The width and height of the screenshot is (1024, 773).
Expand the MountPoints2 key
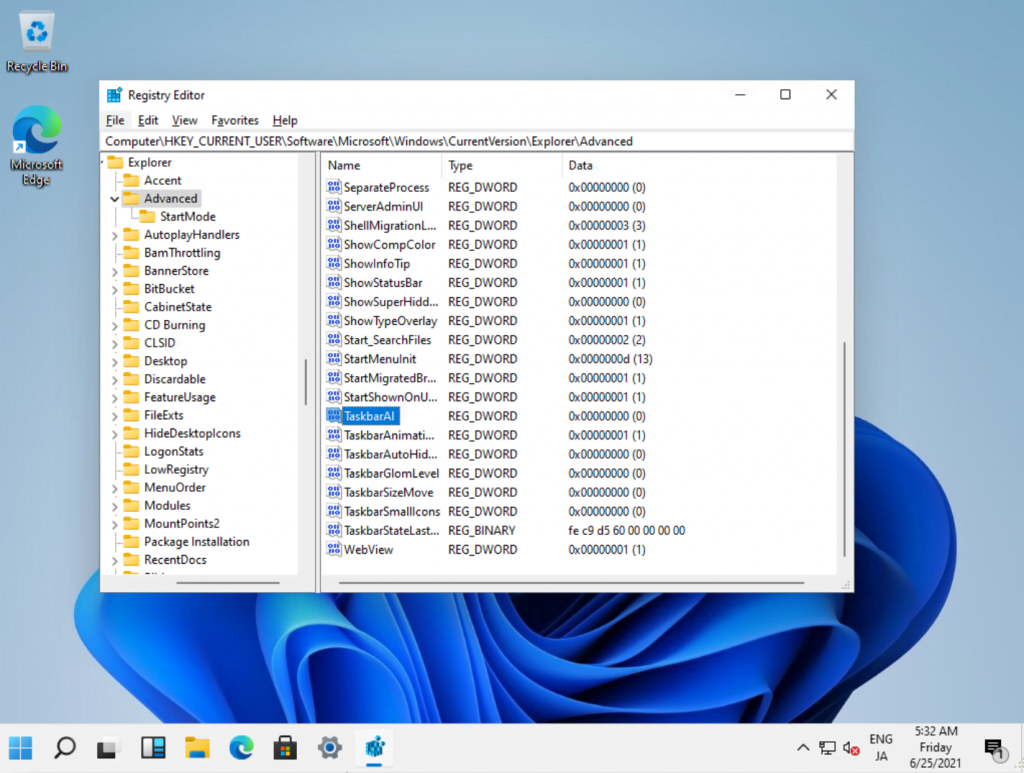(x=115, y=524)
